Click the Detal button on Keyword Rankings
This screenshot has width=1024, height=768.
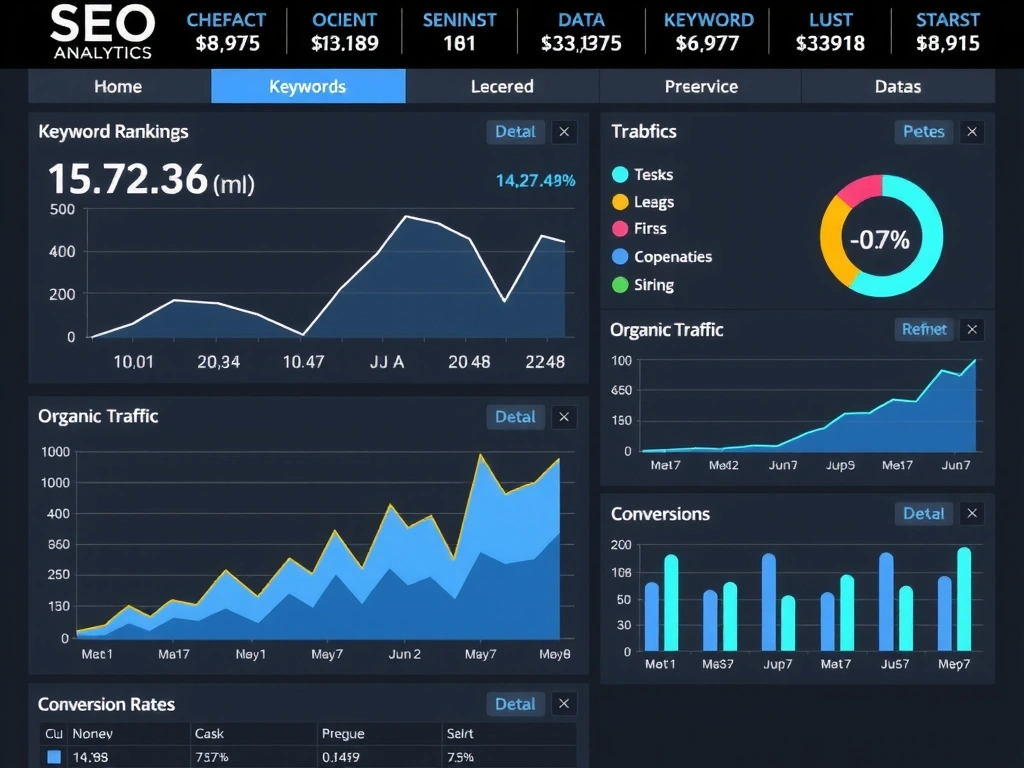(x=515, y=131)
